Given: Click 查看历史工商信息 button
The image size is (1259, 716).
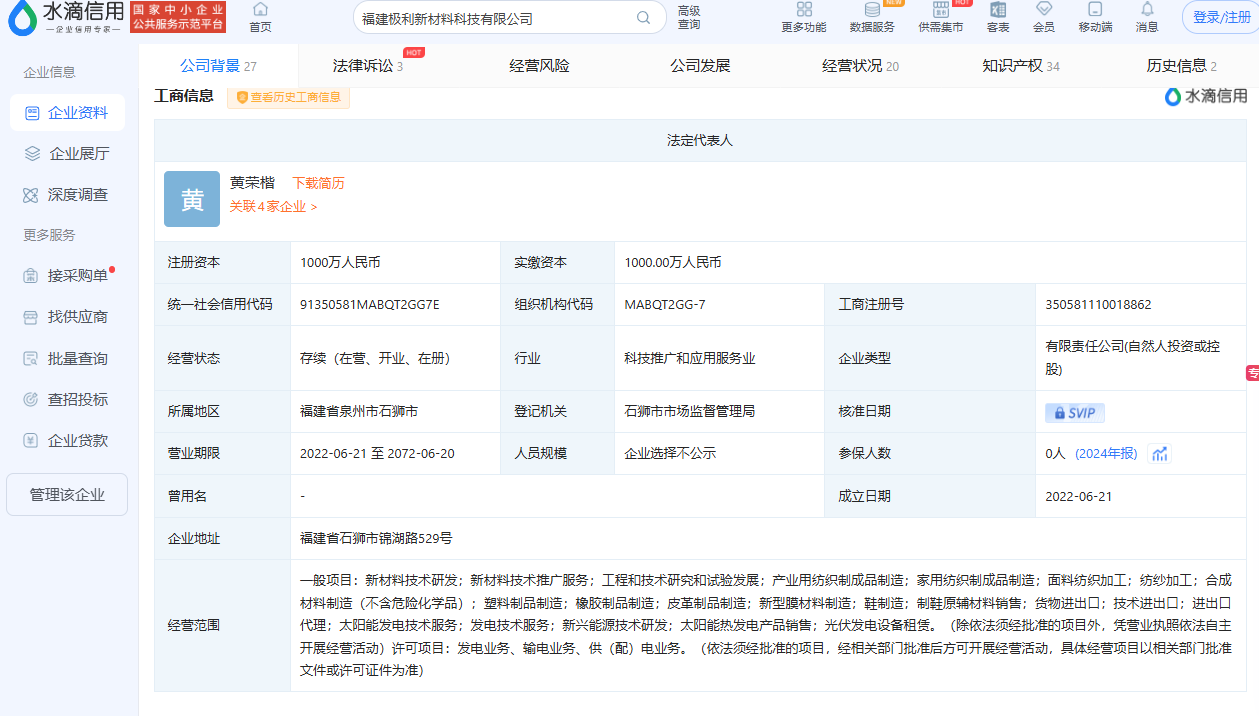Looking at the screenshot, I should tap(288, 97).
